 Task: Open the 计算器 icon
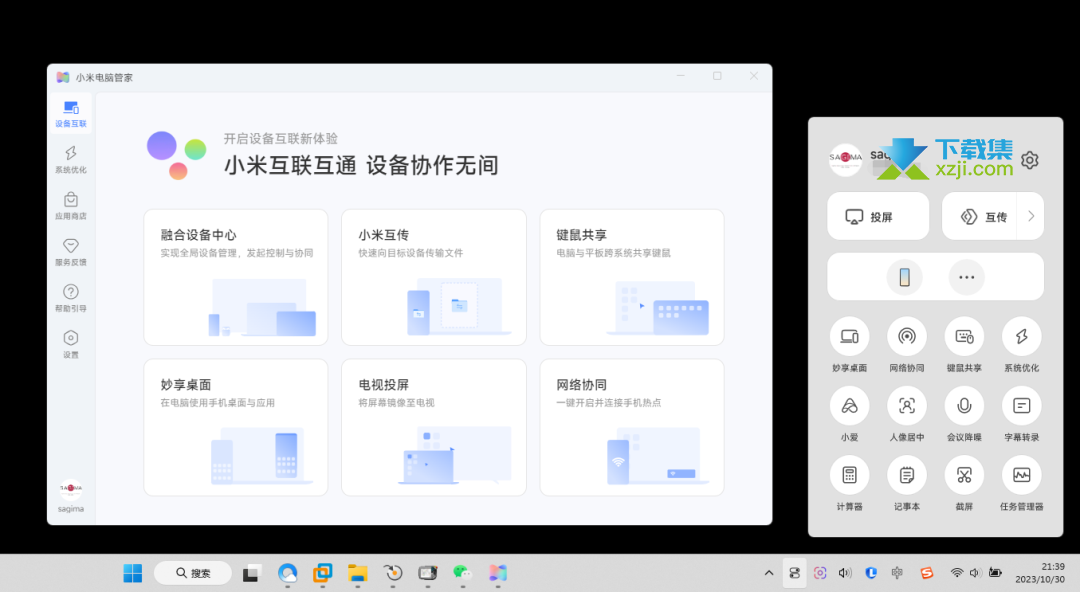849,475
